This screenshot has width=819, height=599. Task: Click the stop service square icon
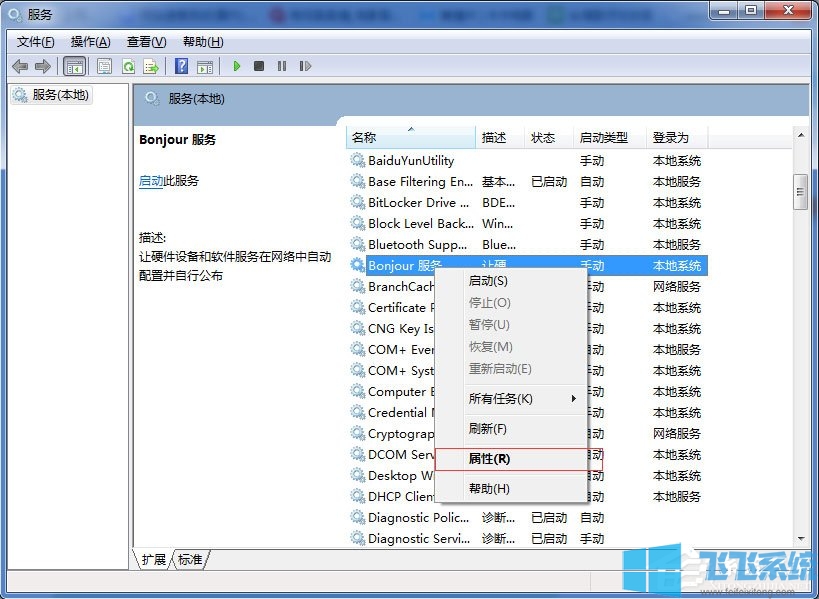259,66
